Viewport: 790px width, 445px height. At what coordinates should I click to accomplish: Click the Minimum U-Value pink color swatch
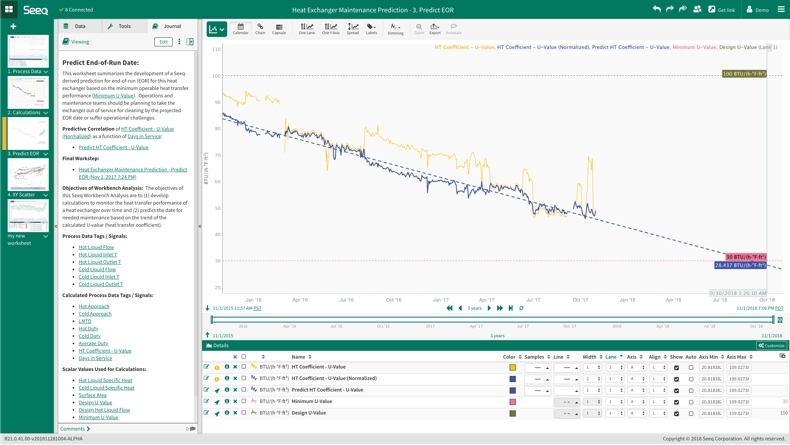click(x=512, y=402)
